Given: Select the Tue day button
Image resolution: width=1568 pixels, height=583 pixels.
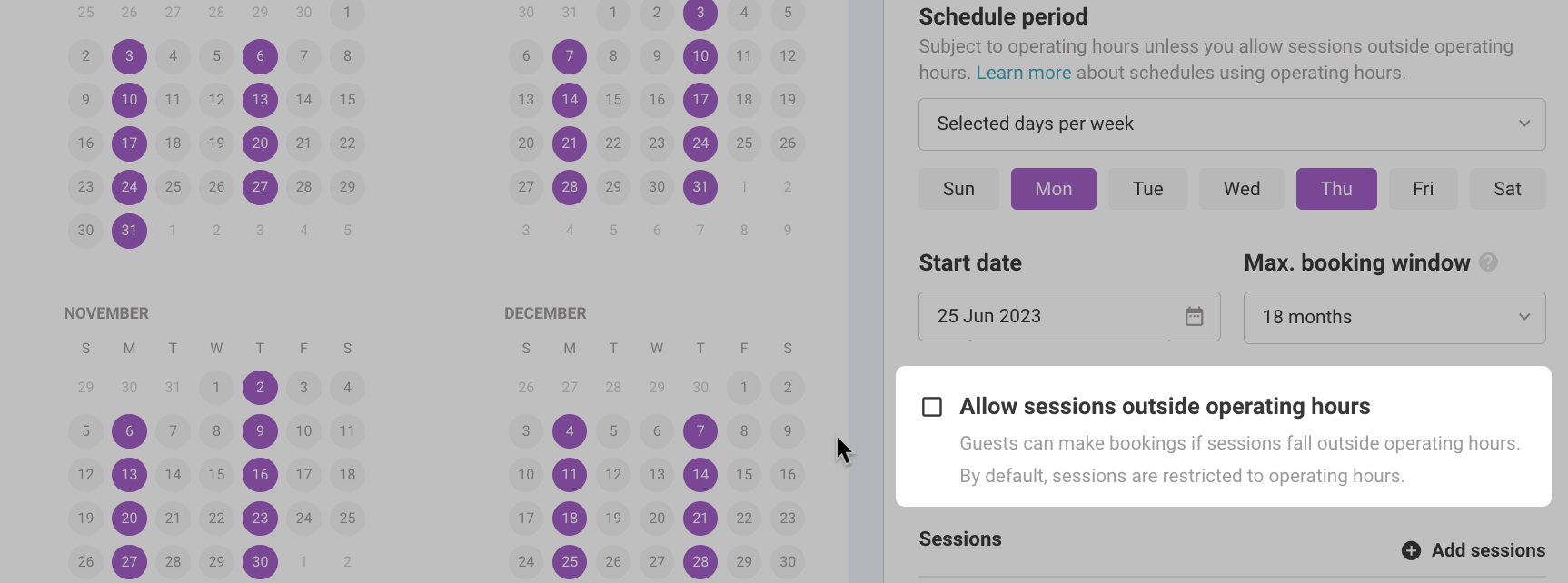Looking at the screenshot, I should [1147, 189].
